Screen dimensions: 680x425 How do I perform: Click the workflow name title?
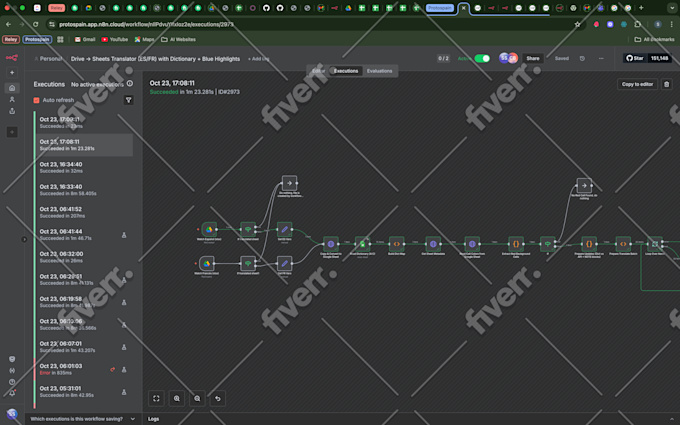pyautogui.click(x=155, y=59)
